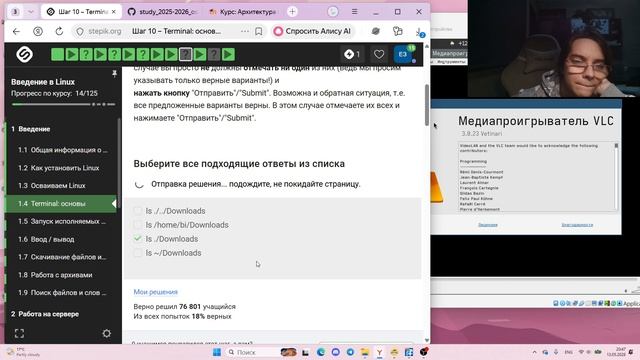Click the shield site-protection icon in address bar

[x=80, y=31]
